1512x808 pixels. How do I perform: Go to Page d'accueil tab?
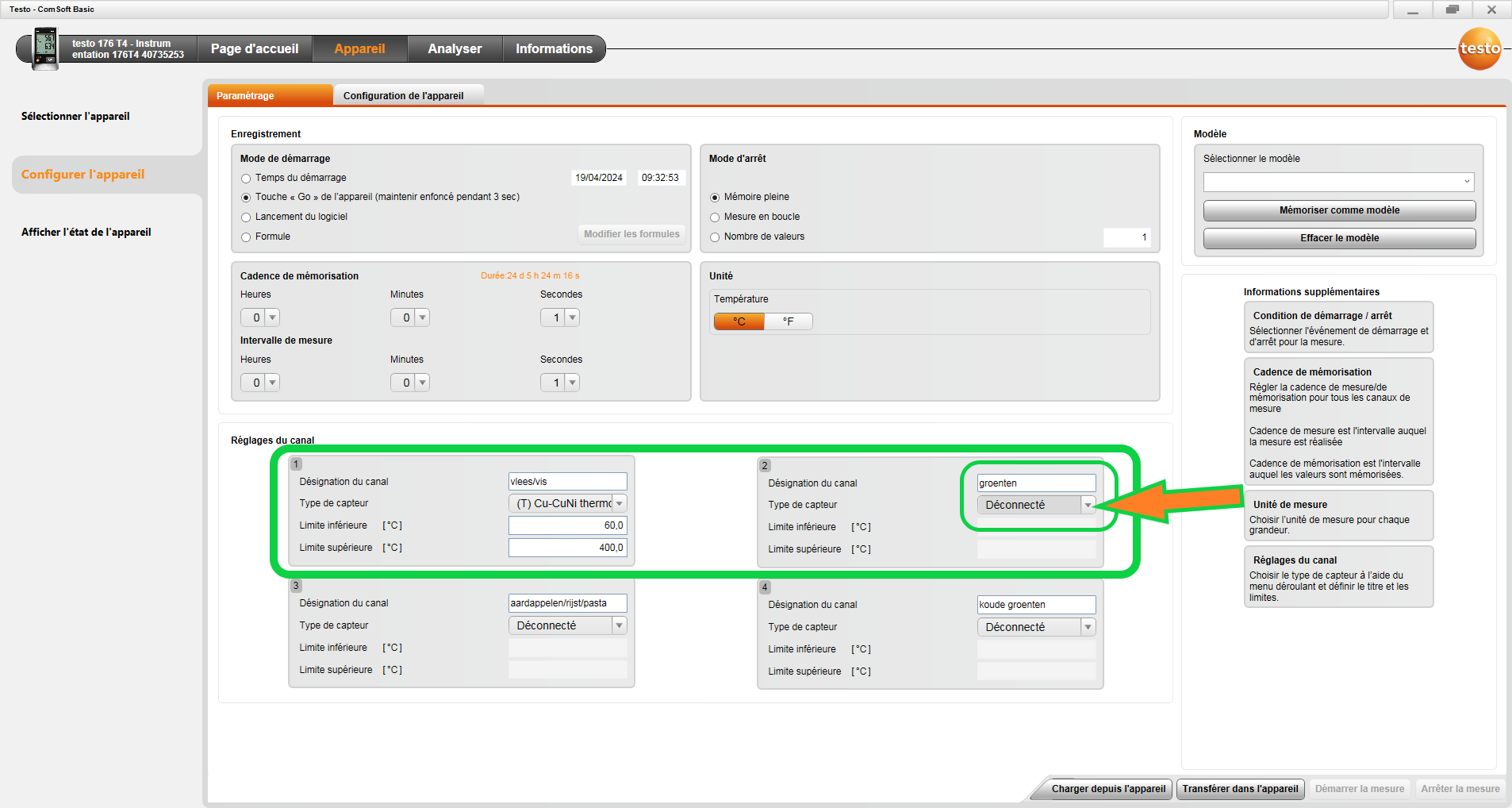click(255, 48)
